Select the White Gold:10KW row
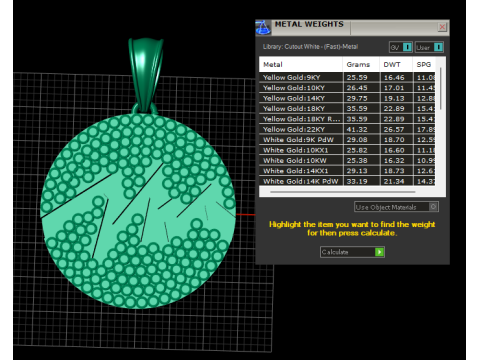480x360 pixels. click(x=347, y=160)
